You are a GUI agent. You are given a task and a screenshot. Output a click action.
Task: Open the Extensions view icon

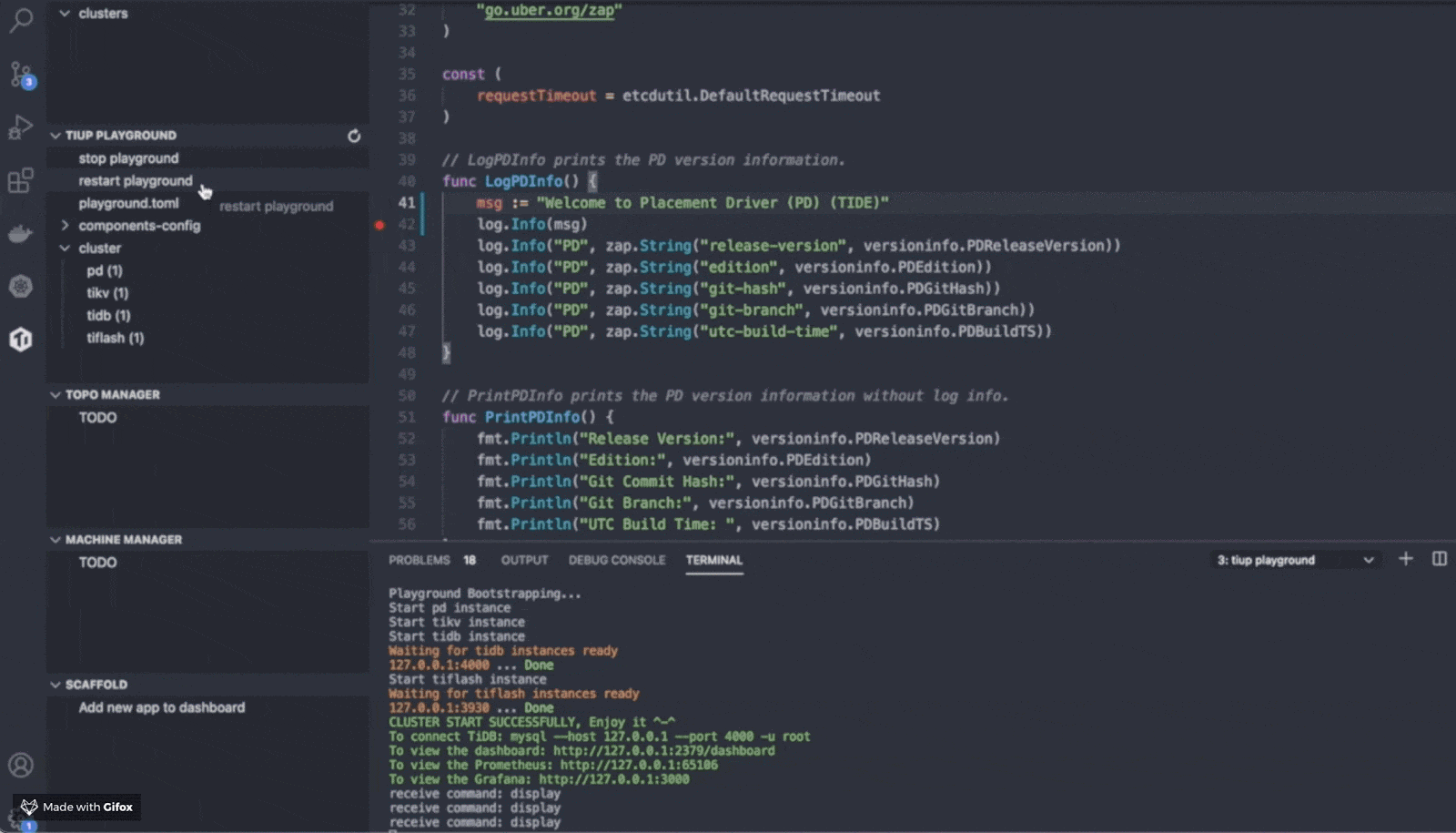pyautogui.click(x=21, y=180)
